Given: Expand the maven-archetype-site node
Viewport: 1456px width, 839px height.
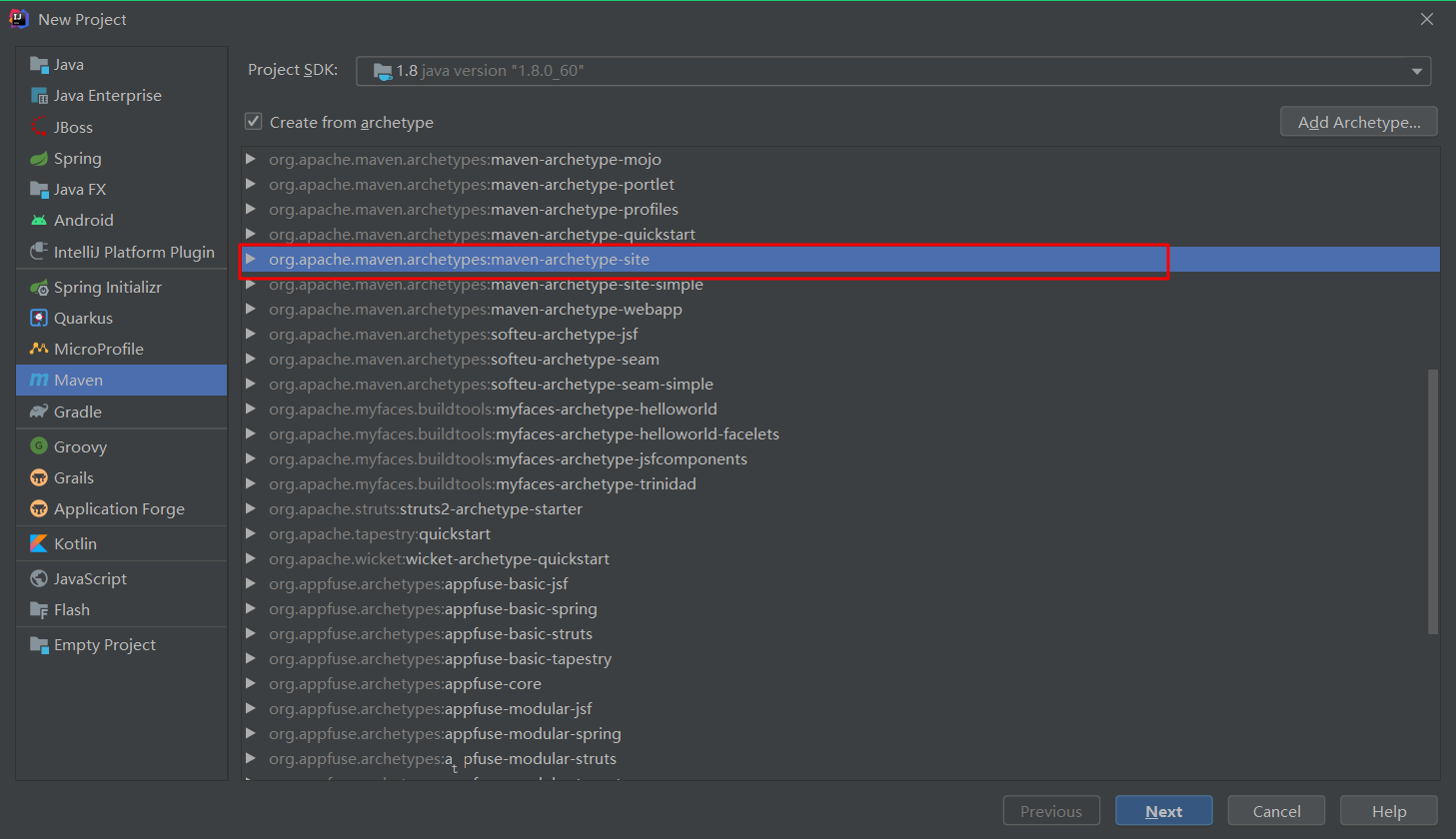Looking at the screenshot, I should coord(251,259).
